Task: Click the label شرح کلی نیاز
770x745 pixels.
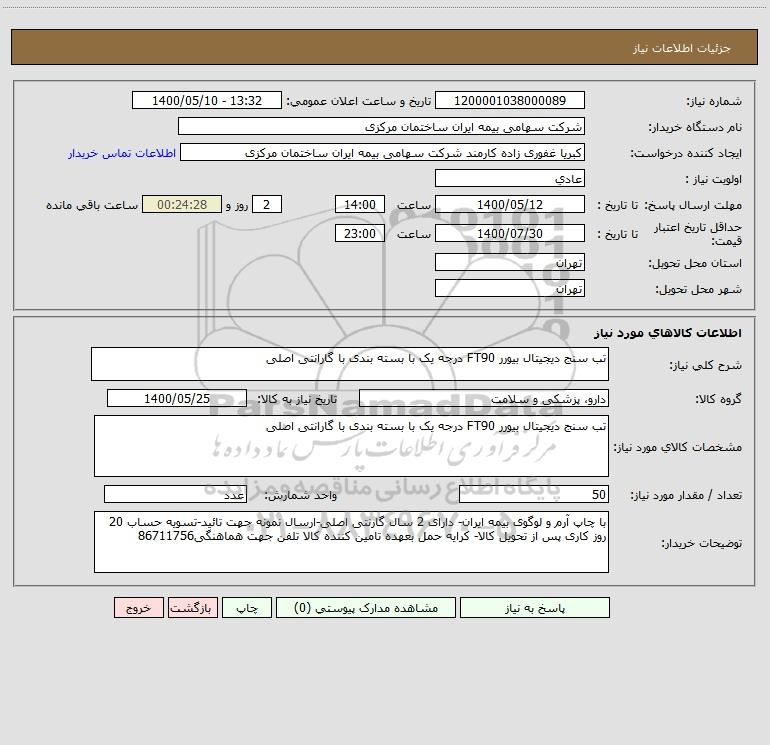Action: [x=706, y=365]
